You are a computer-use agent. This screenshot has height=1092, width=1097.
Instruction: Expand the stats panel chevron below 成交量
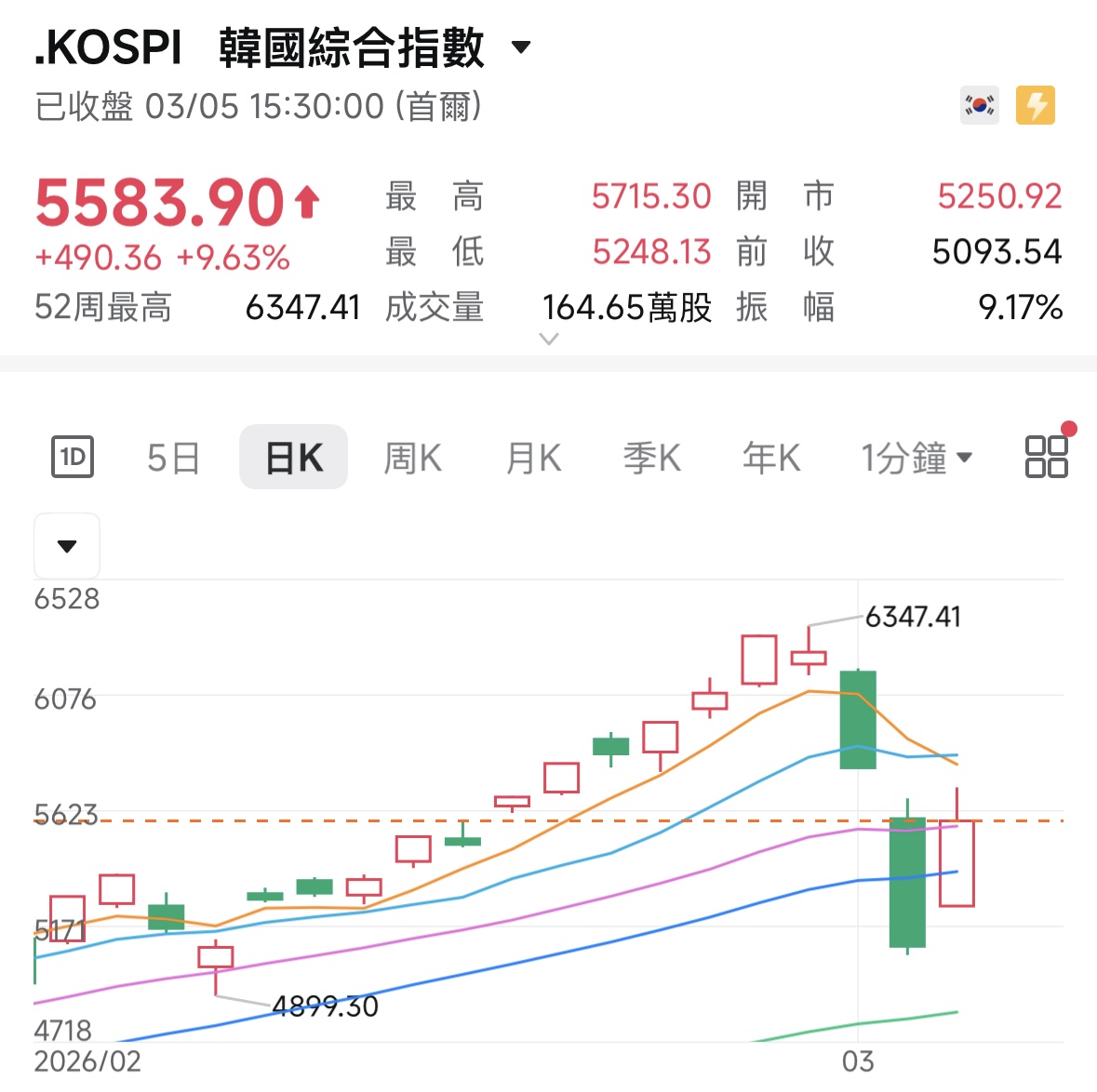tap(549, 340)
